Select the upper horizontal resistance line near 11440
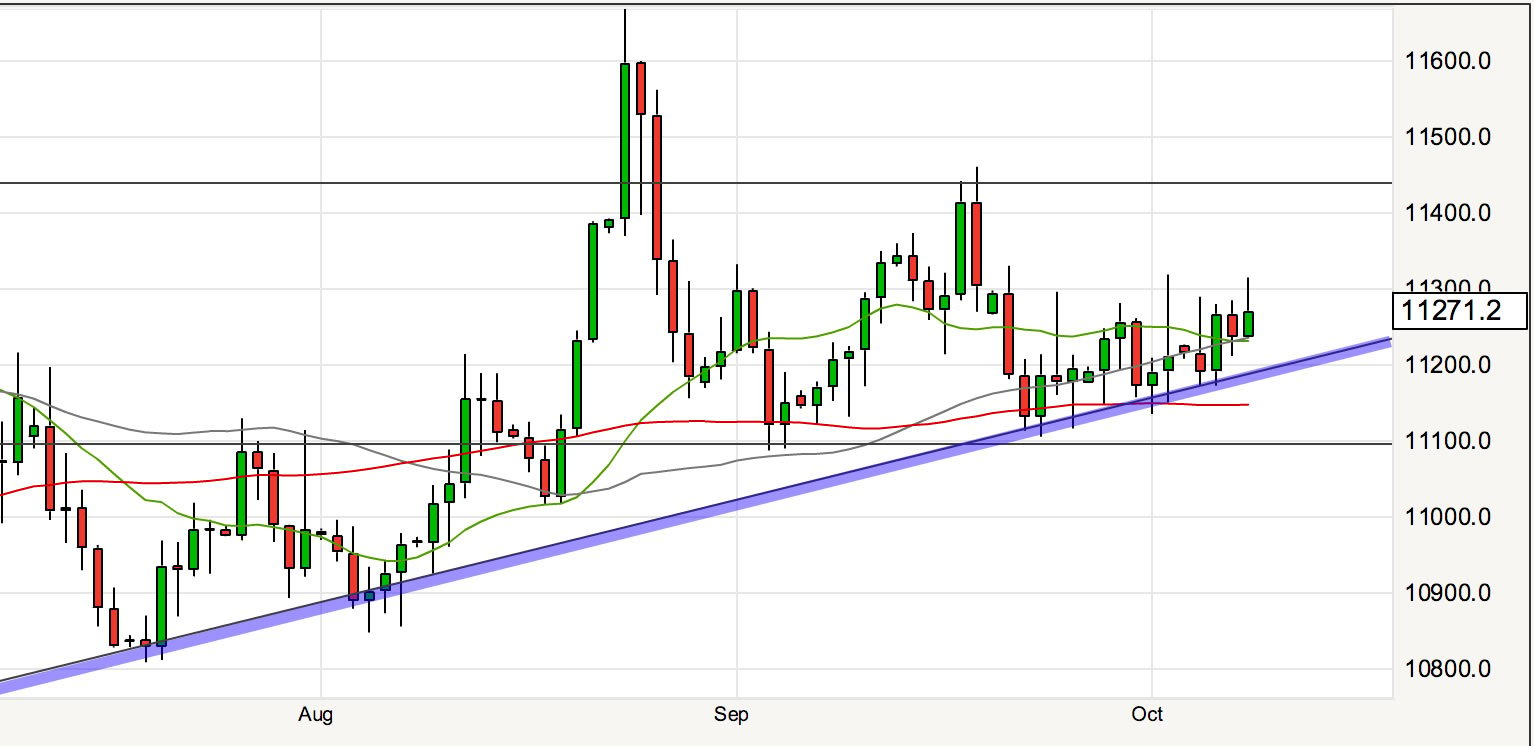The width and height of the screenshot is (1534, 746). point(696,183)
